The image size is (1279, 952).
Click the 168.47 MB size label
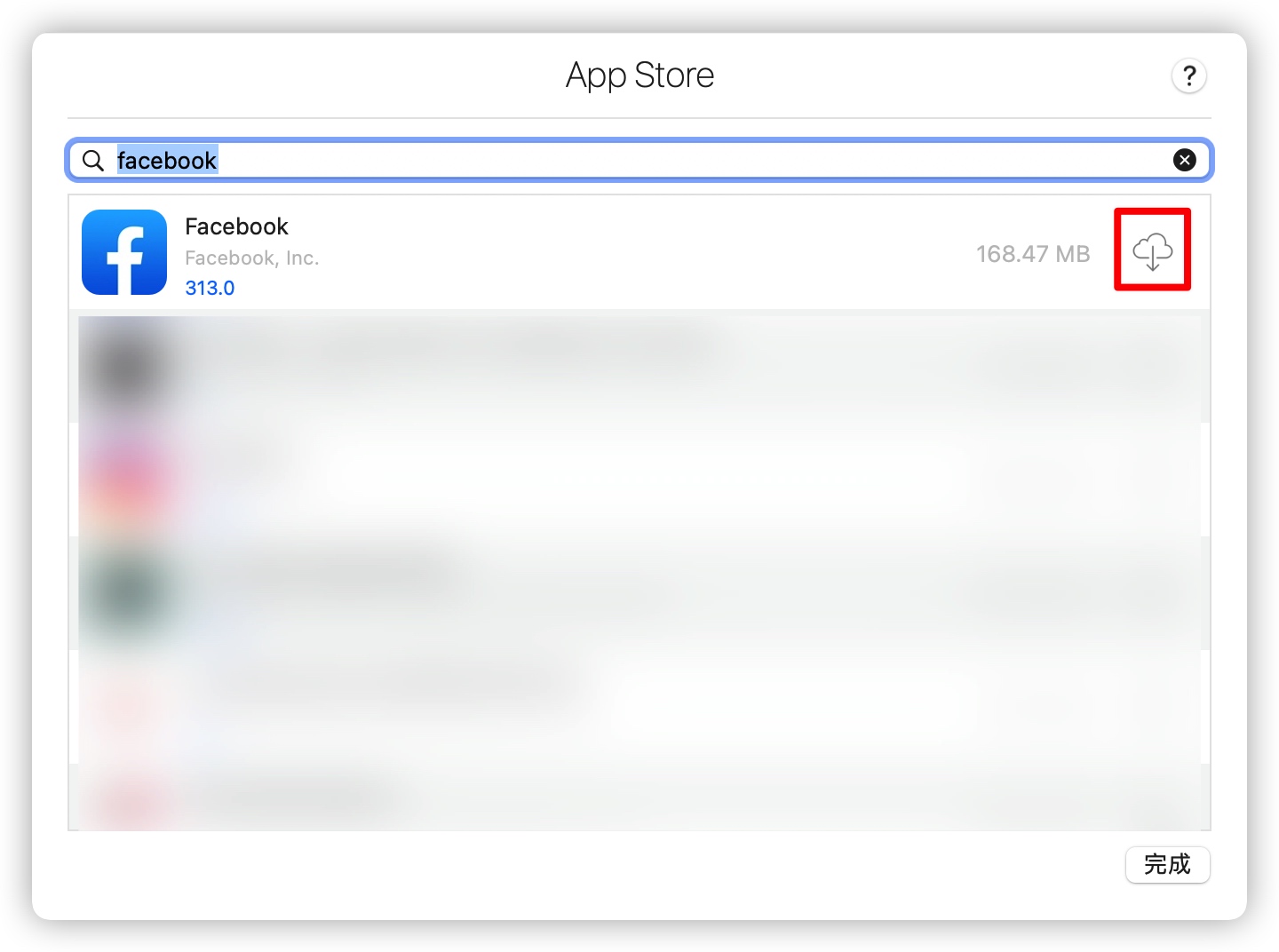1033,254
